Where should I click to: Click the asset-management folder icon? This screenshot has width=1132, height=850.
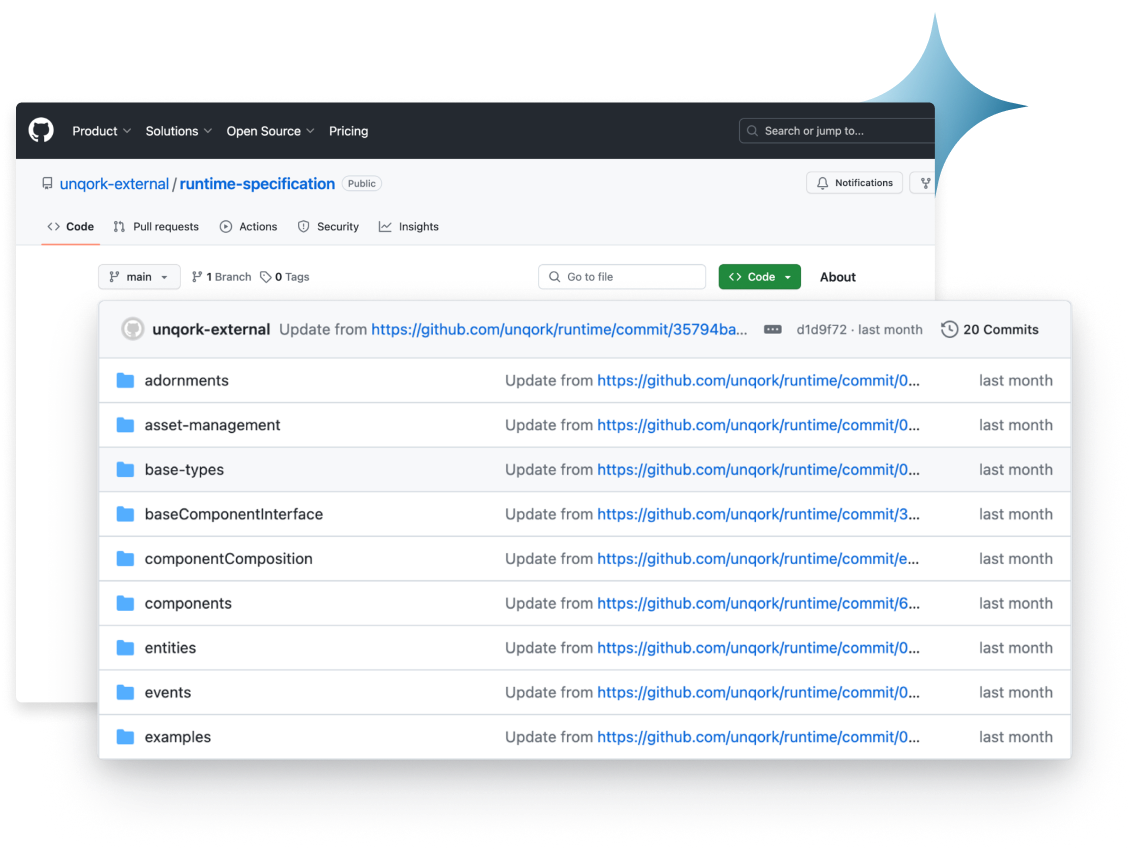click(126, 425)
